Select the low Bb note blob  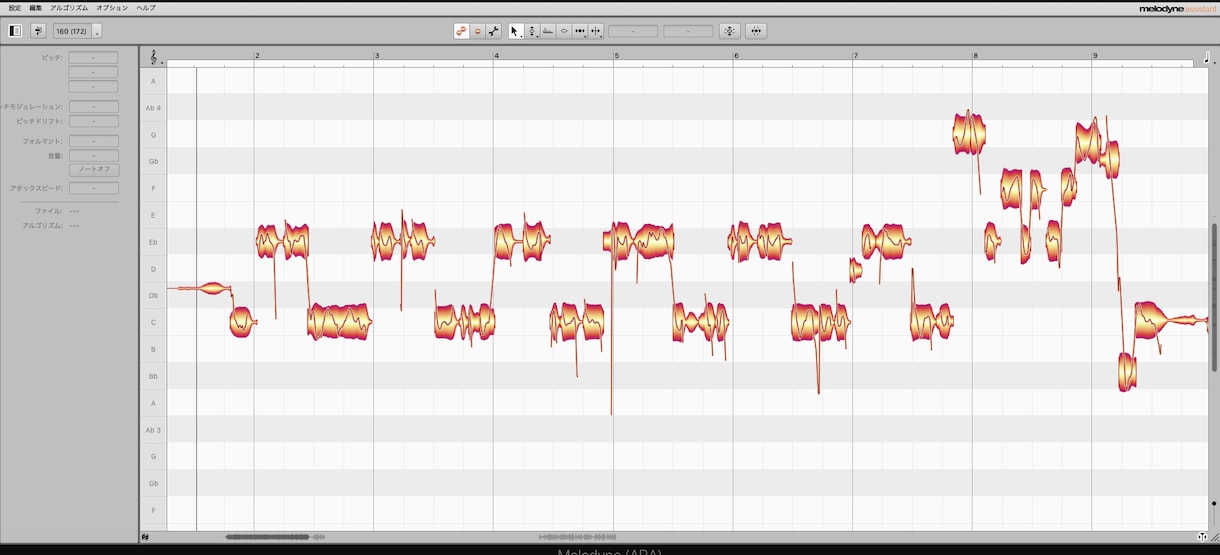coord(1127,372)
